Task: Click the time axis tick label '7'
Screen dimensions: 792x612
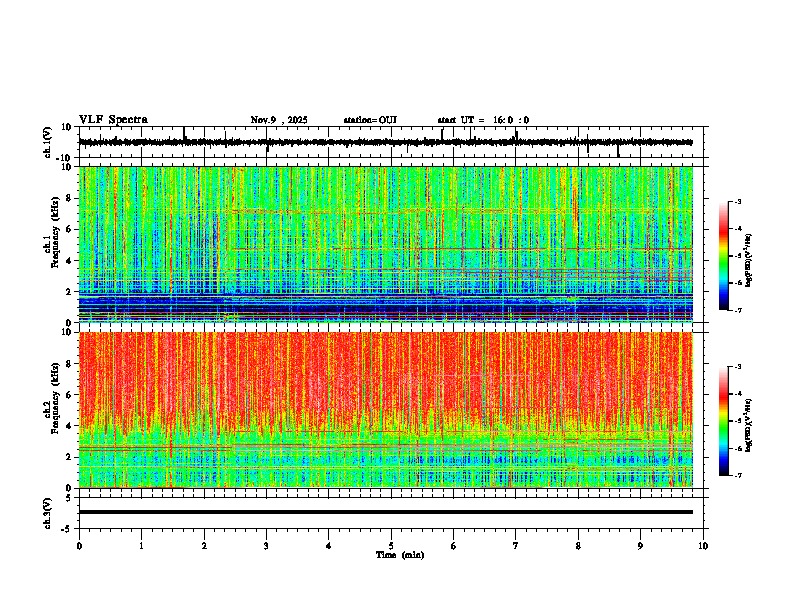Action: click(516, 546)
